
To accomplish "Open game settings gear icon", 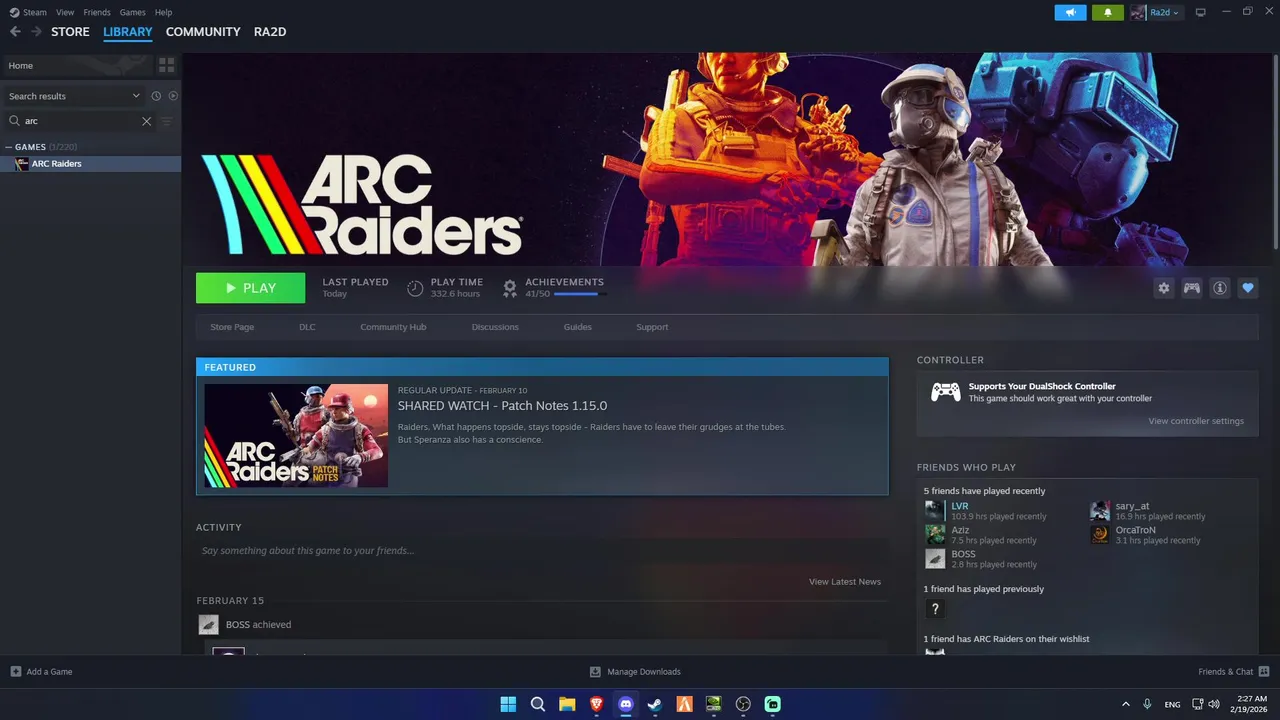I will click(x=1164, y=288).
